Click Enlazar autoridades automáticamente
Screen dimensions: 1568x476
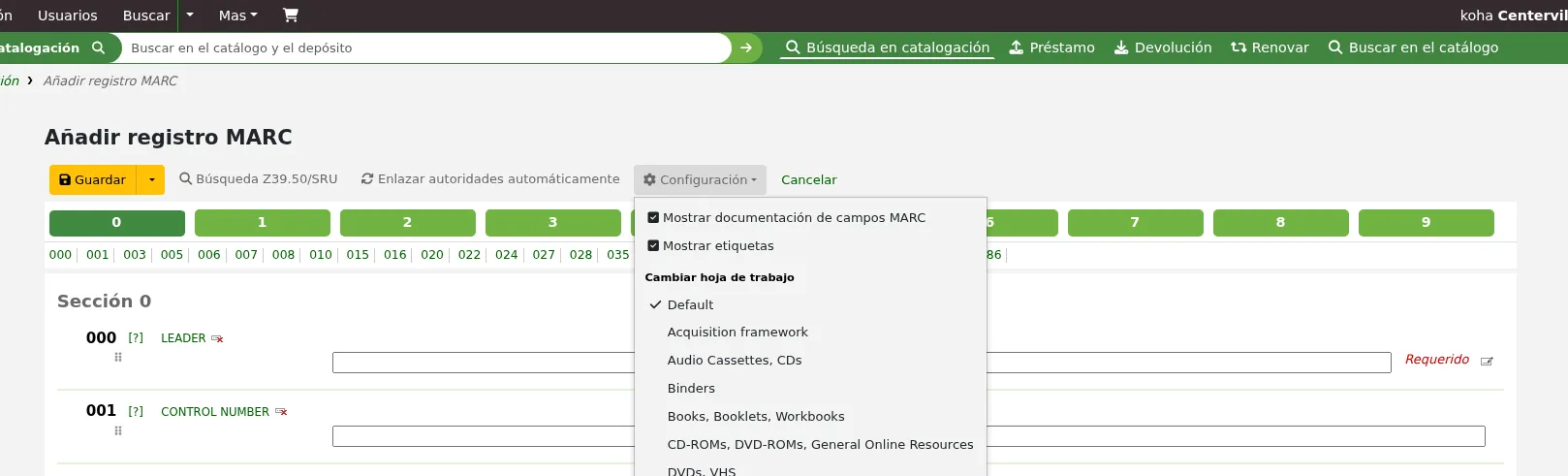click(x=490, y=179)
